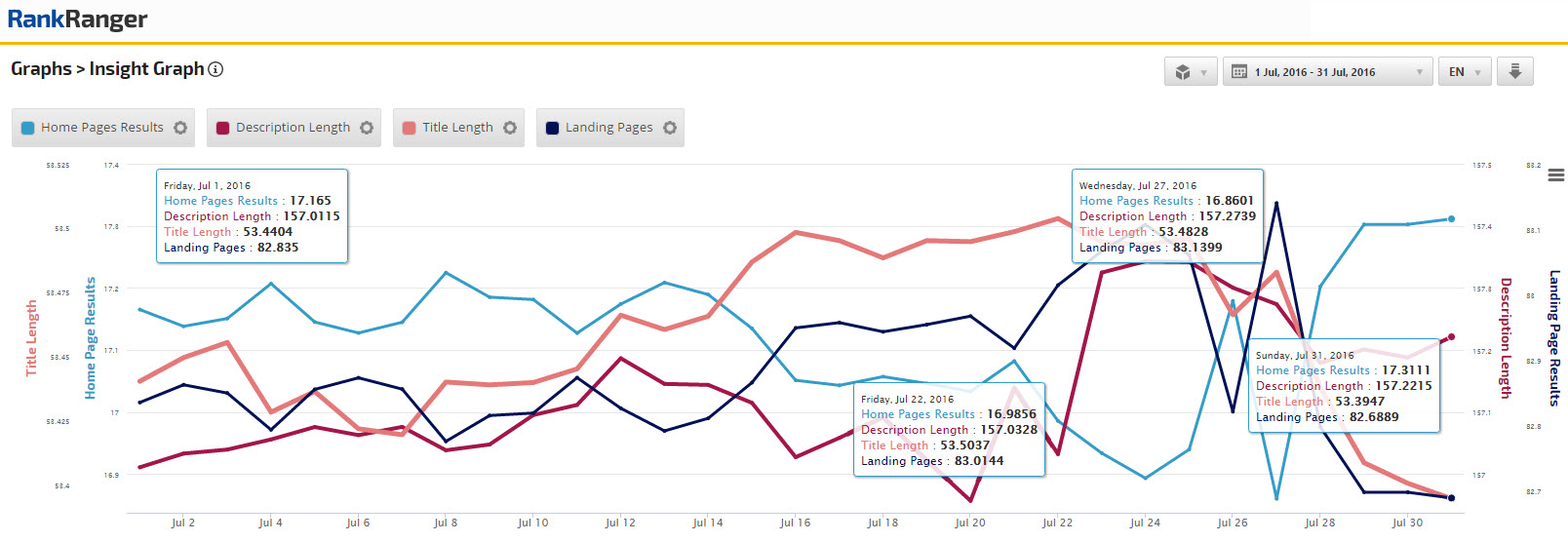Click the Insight Graph info icon

tap(216, 69)
